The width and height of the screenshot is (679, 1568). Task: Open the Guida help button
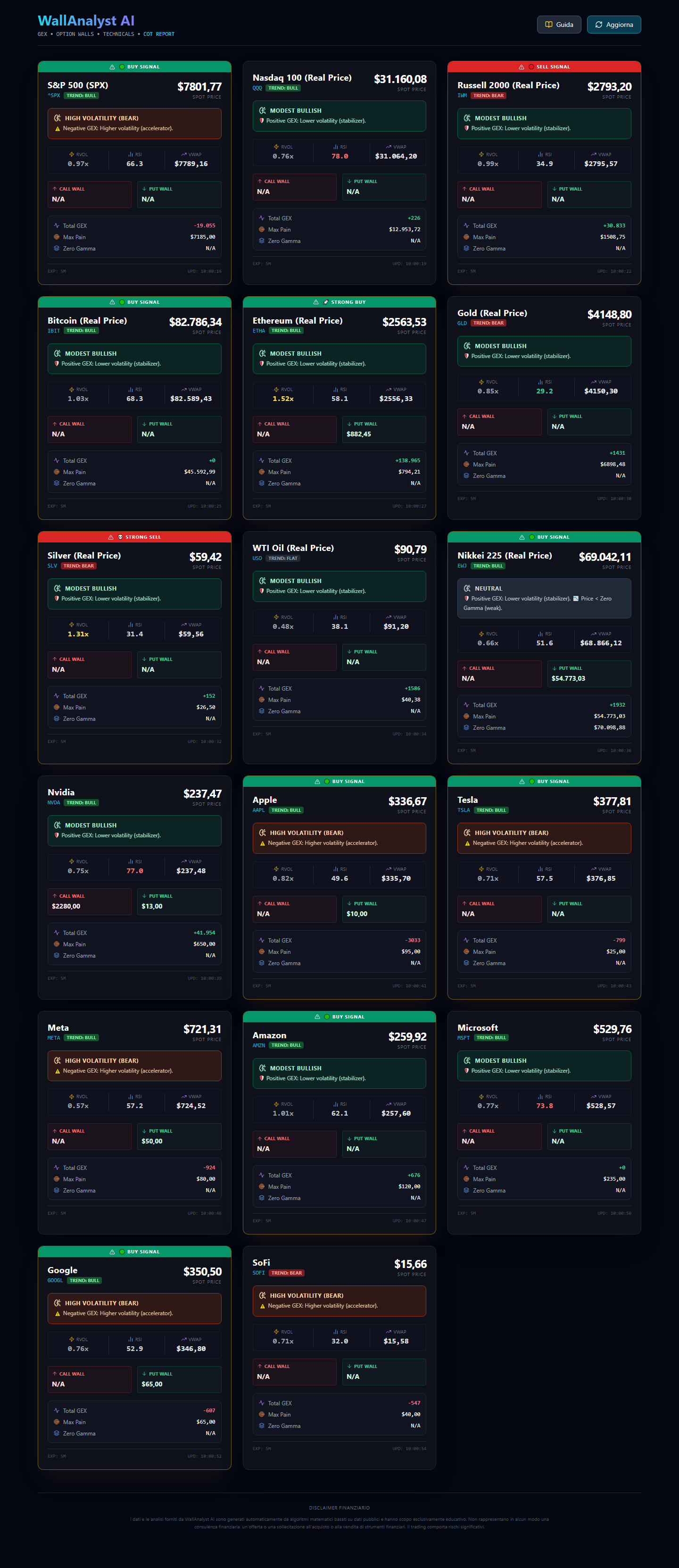click(x=559, y=25)
